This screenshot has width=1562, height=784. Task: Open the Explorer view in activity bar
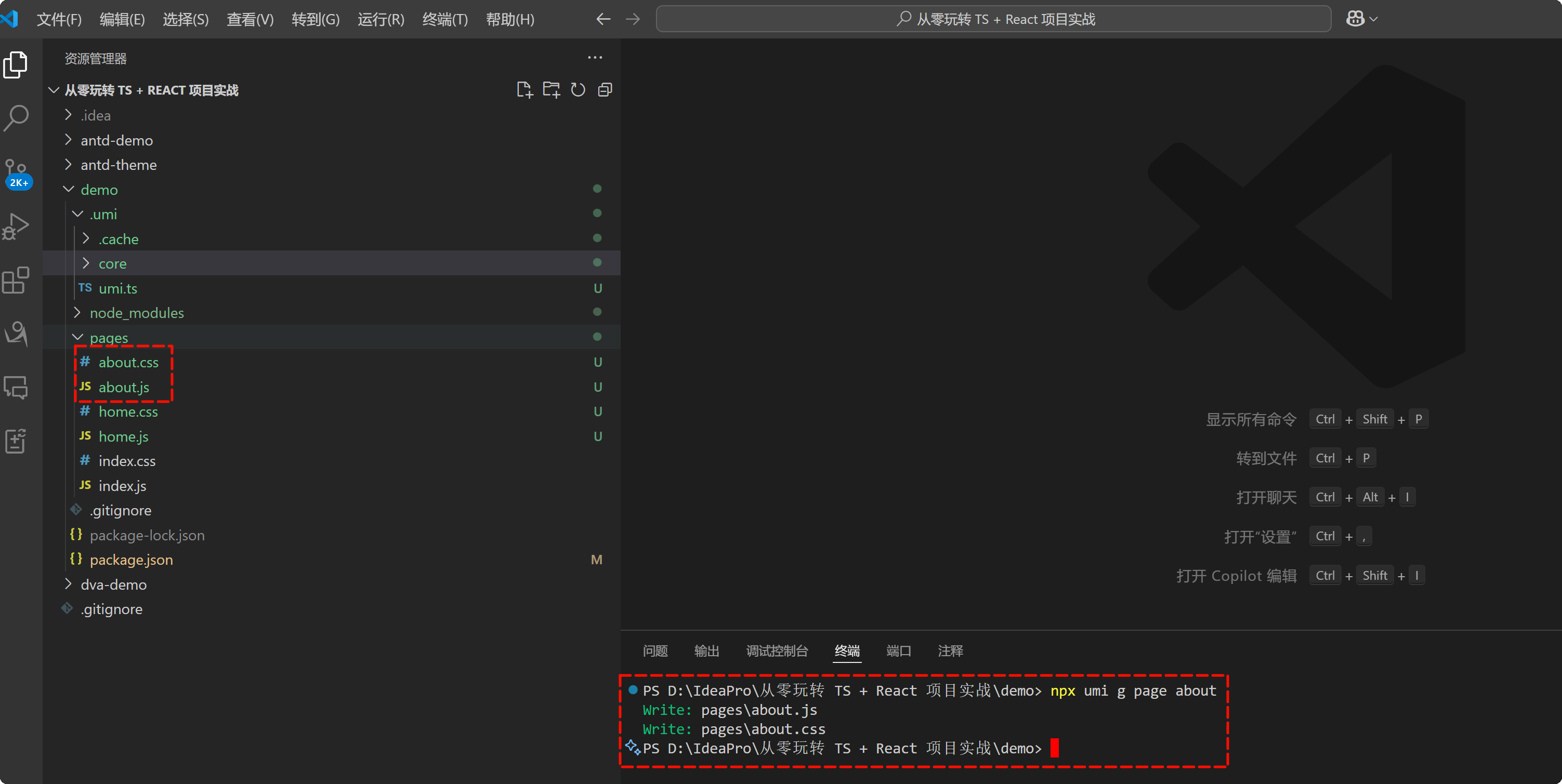16,65
